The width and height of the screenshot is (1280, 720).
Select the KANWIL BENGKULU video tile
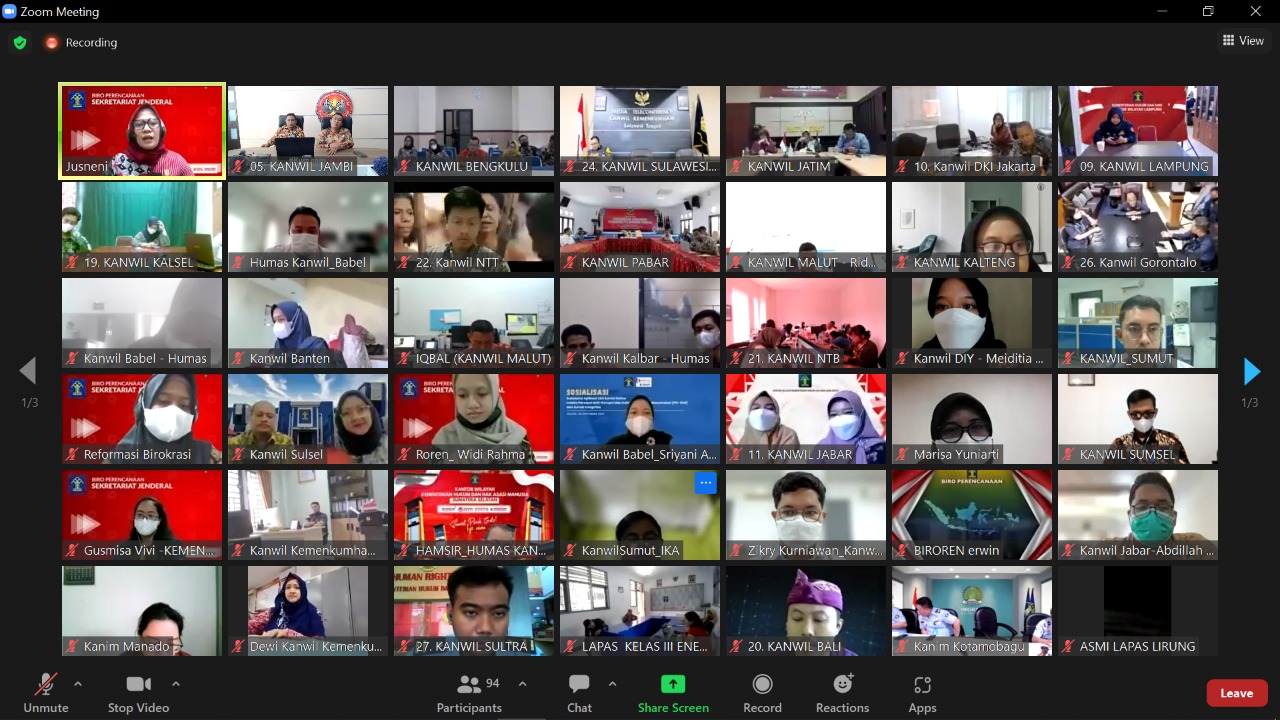coord(474,131)
